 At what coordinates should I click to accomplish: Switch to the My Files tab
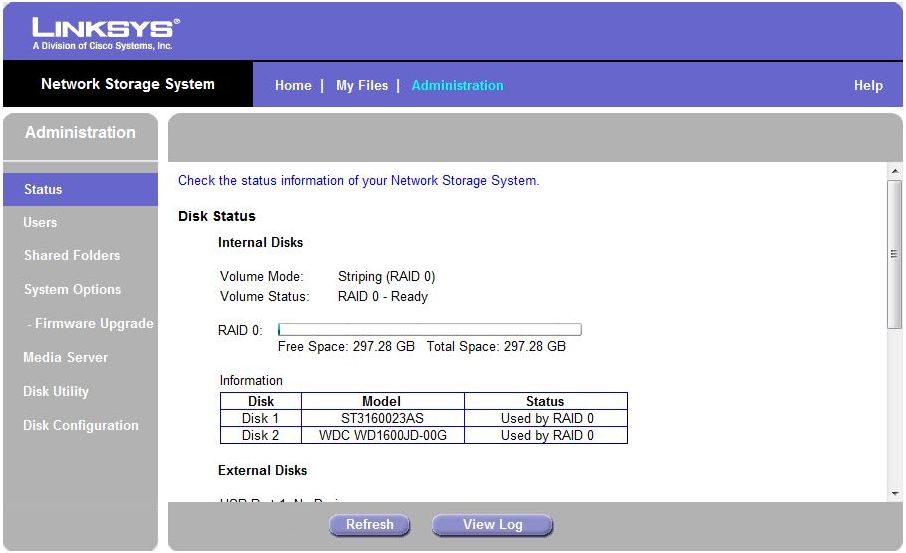(x=361, y=86)
